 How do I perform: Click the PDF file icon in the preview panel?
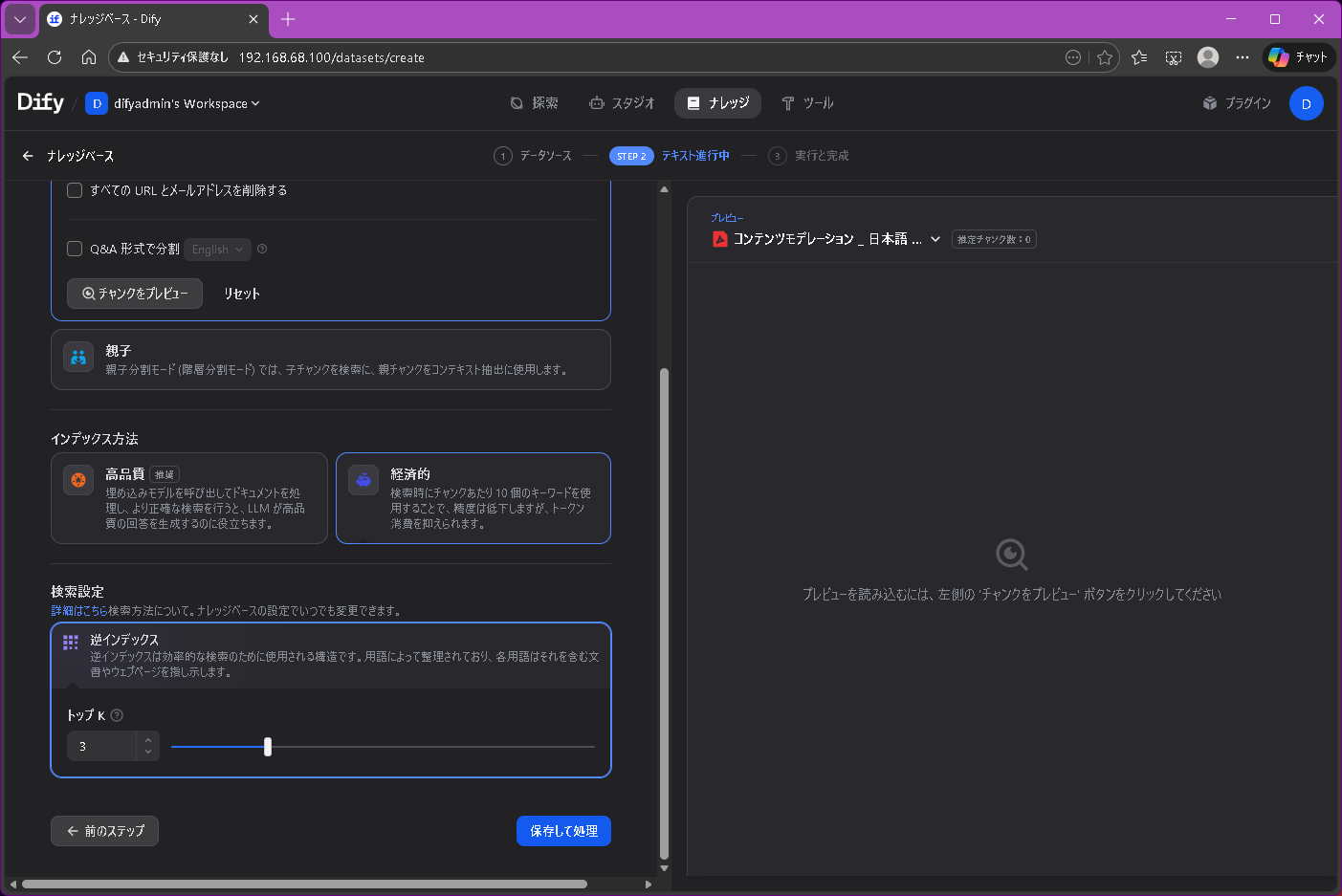click(x=719, y=239)
